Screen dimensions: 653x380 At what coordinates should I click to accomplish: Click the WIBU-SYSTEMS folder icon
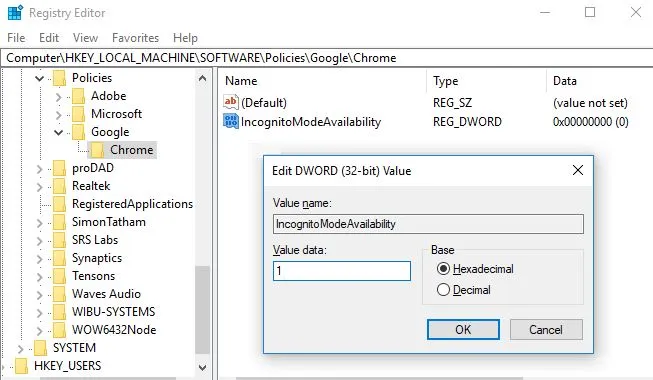[60, 312]
